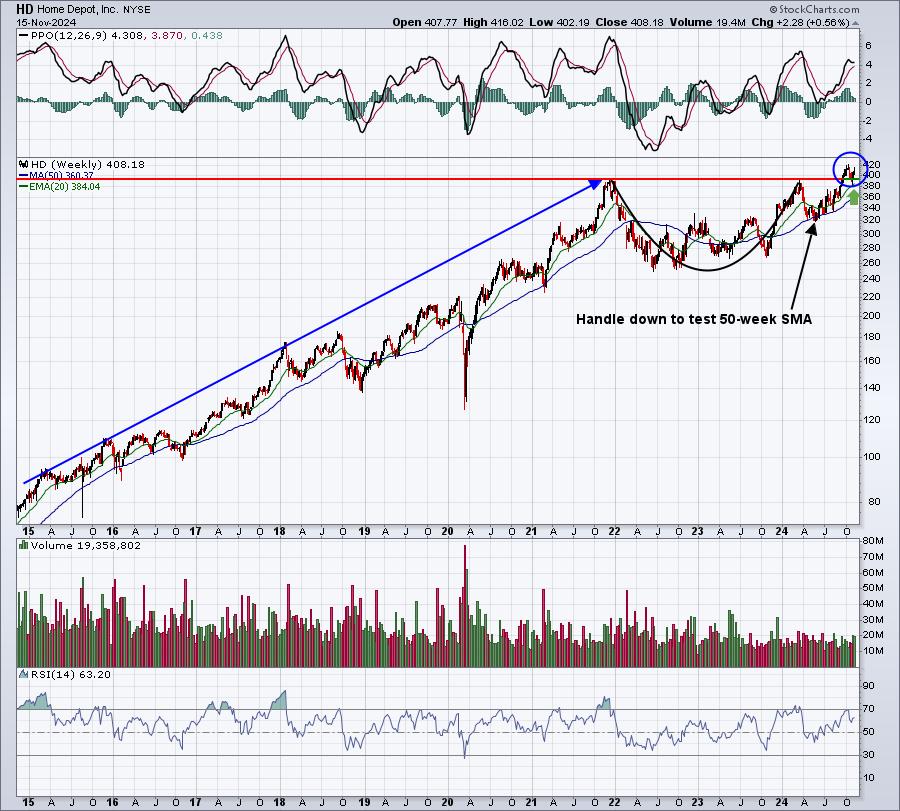Click the bold HD ticker symbol in the header

[25, 9]
